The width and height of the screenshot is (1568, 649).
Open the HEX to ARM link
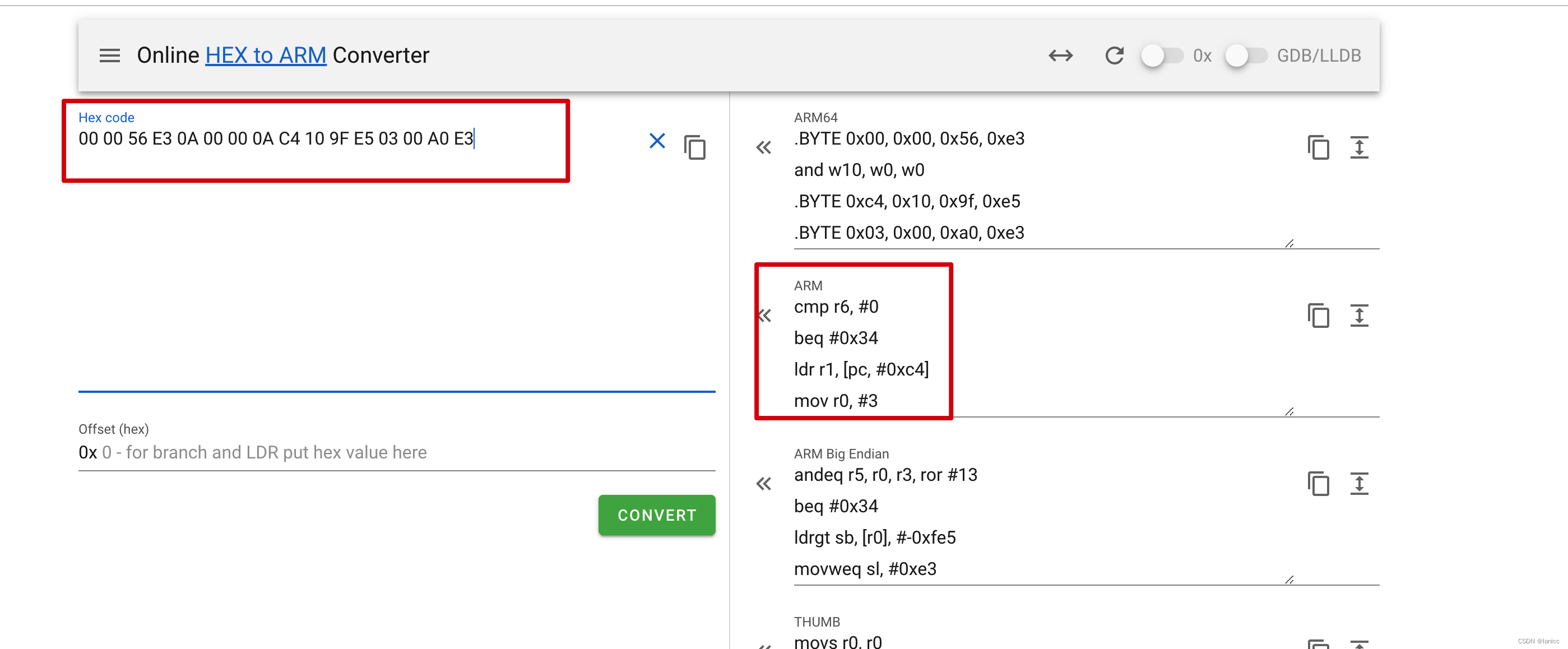[x=266, y=55]
